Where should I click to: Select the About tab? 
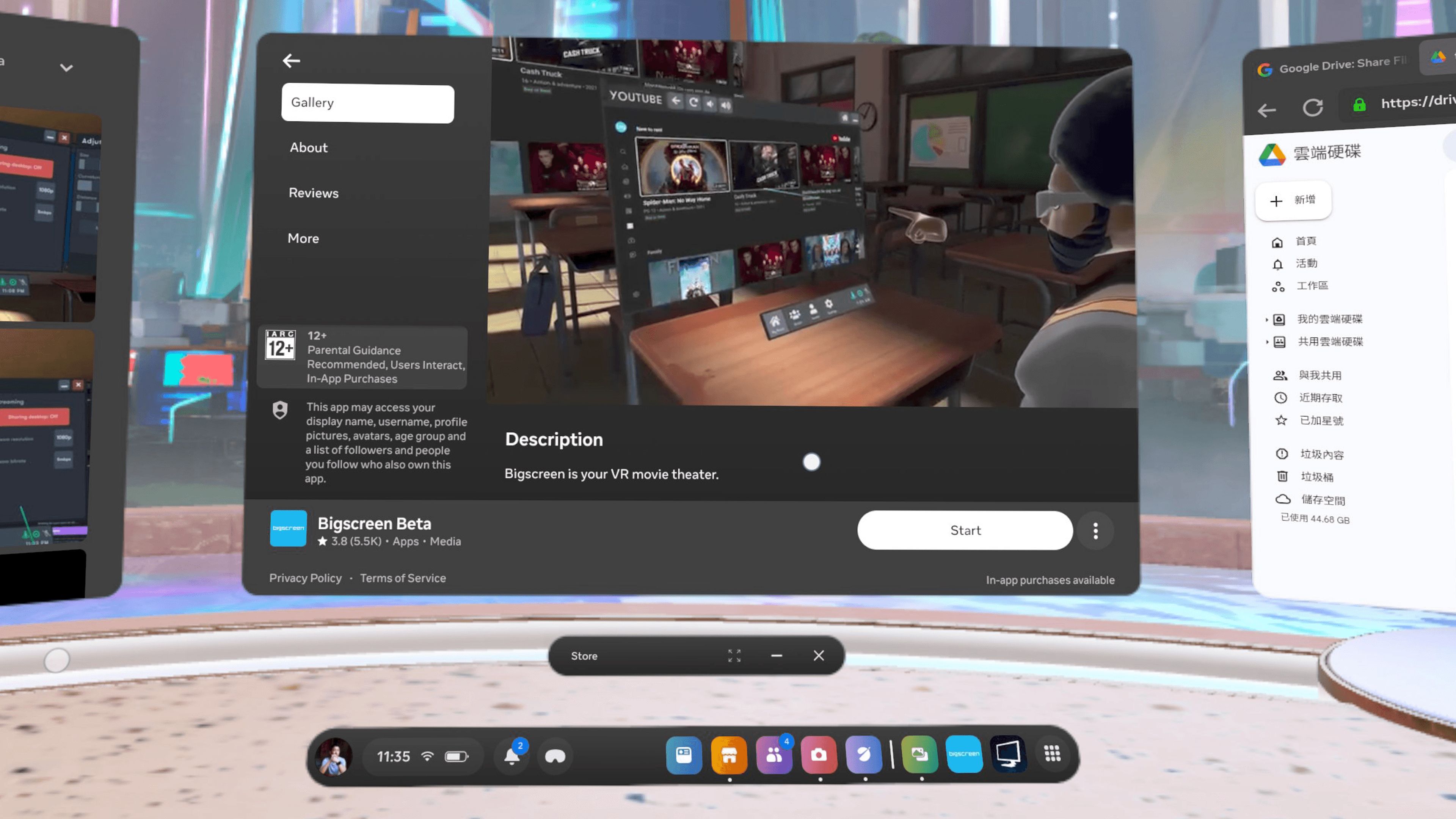[309, 147]
